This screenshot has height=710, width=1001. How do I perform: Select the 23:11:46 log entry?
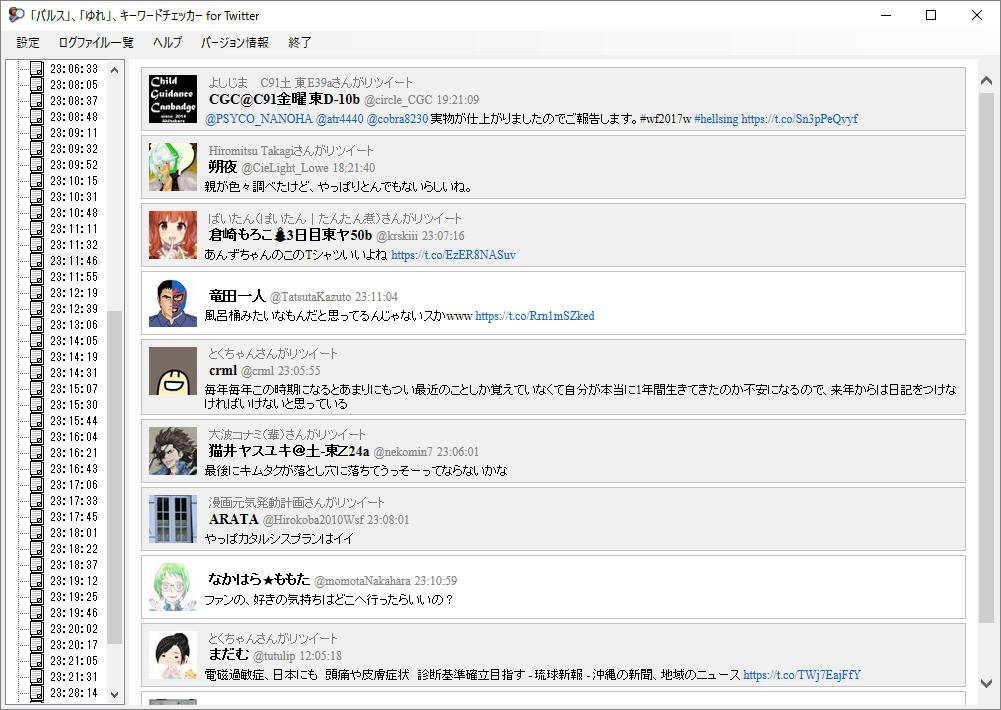click(74, 261)
